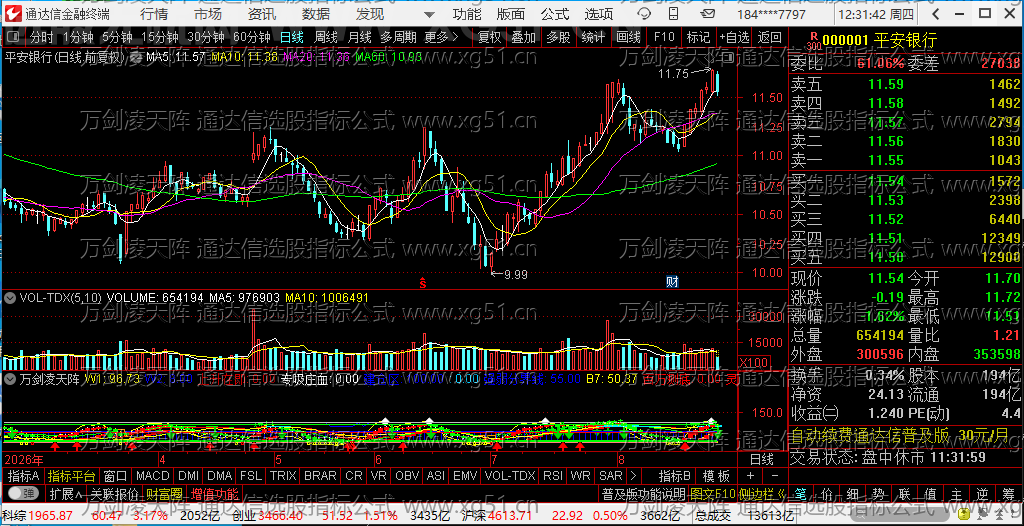Open the customer service headset icon
The width and height of the screenshot is (1024, 526).
point(644,14)
